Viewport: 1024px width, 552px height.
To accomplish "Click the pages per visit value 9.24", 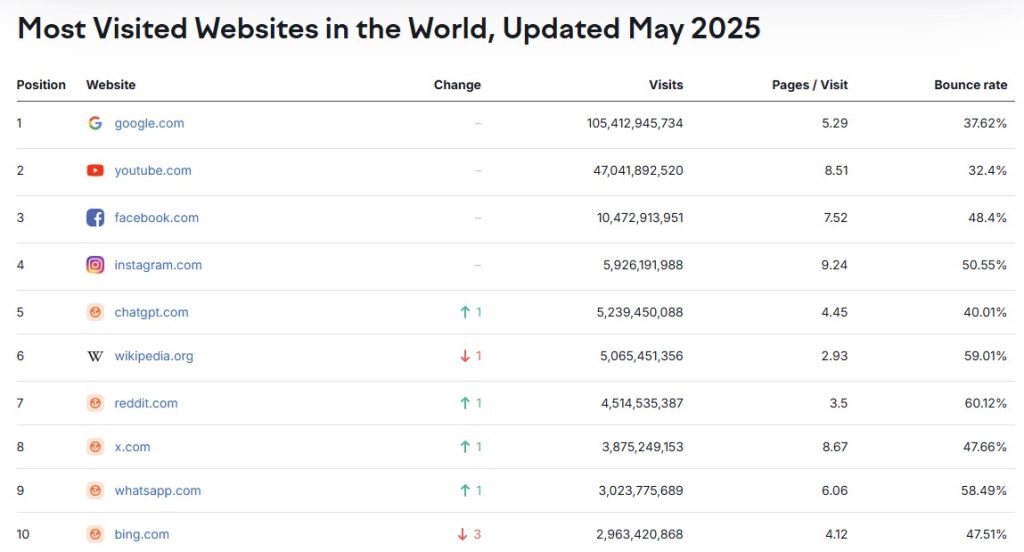I will [835, 265].
